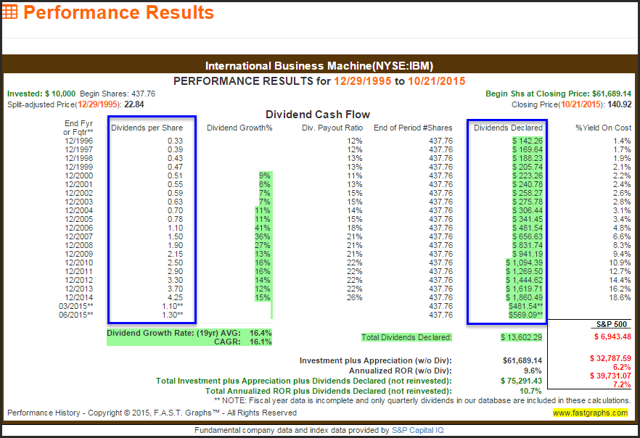640x438 pixels.
Task: Click the $ 1,860.49 dividends declared cell
Action: [x=524, y=297]
